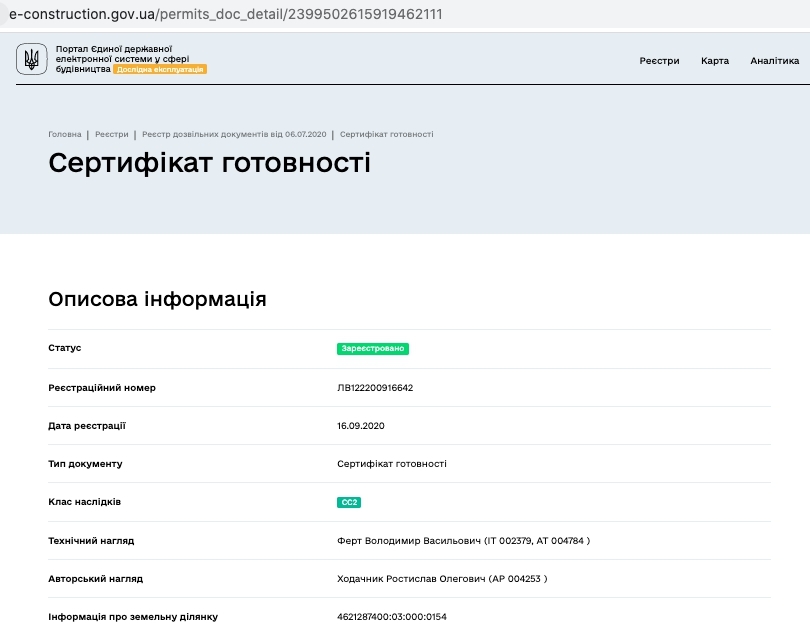Open Реєстр дозвільних документів breadcrumb link
Screen dimensions: 810x635
click(234, 134)
